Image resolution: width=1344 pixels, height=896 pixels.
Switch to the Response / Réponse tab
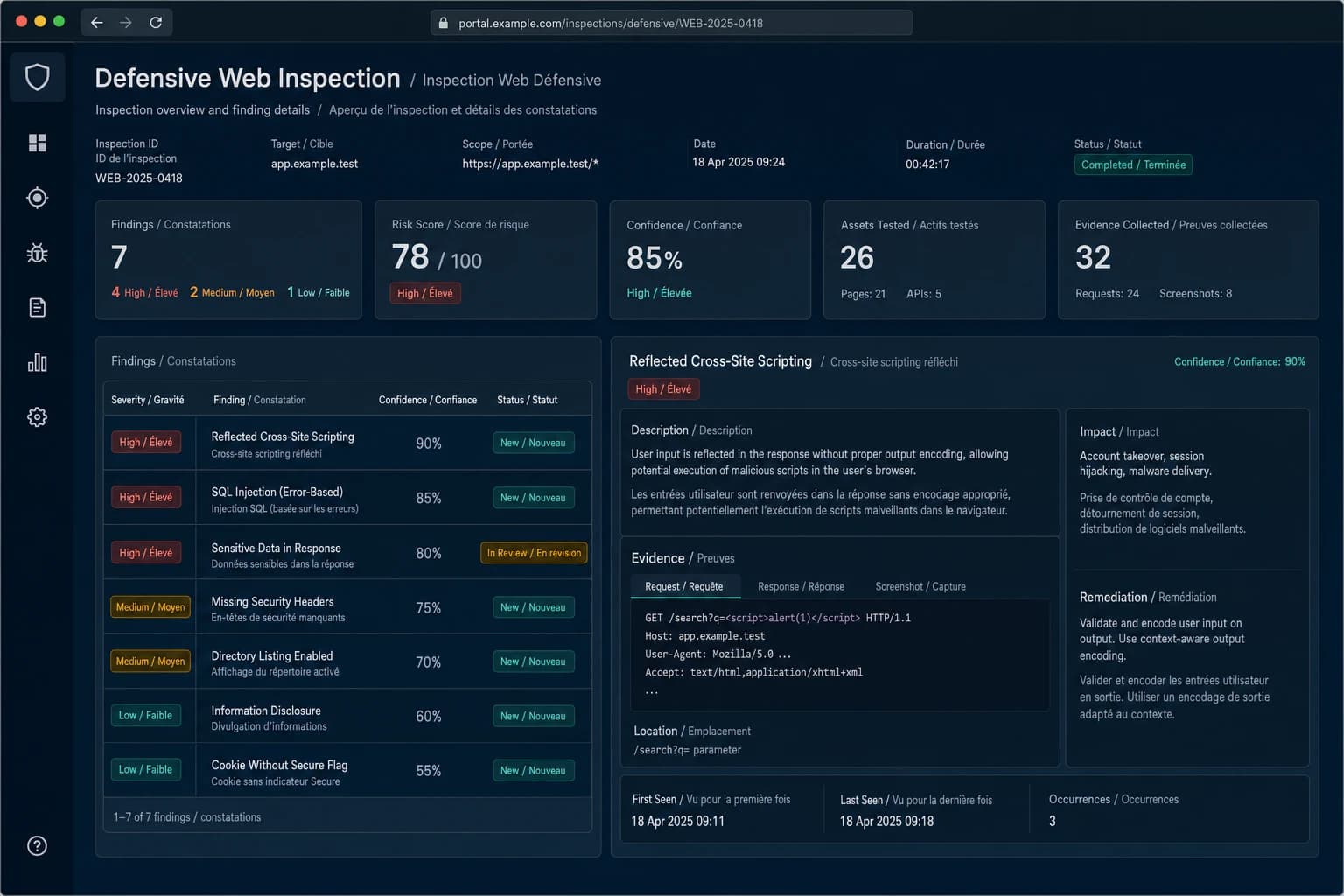tap(801, 586)
